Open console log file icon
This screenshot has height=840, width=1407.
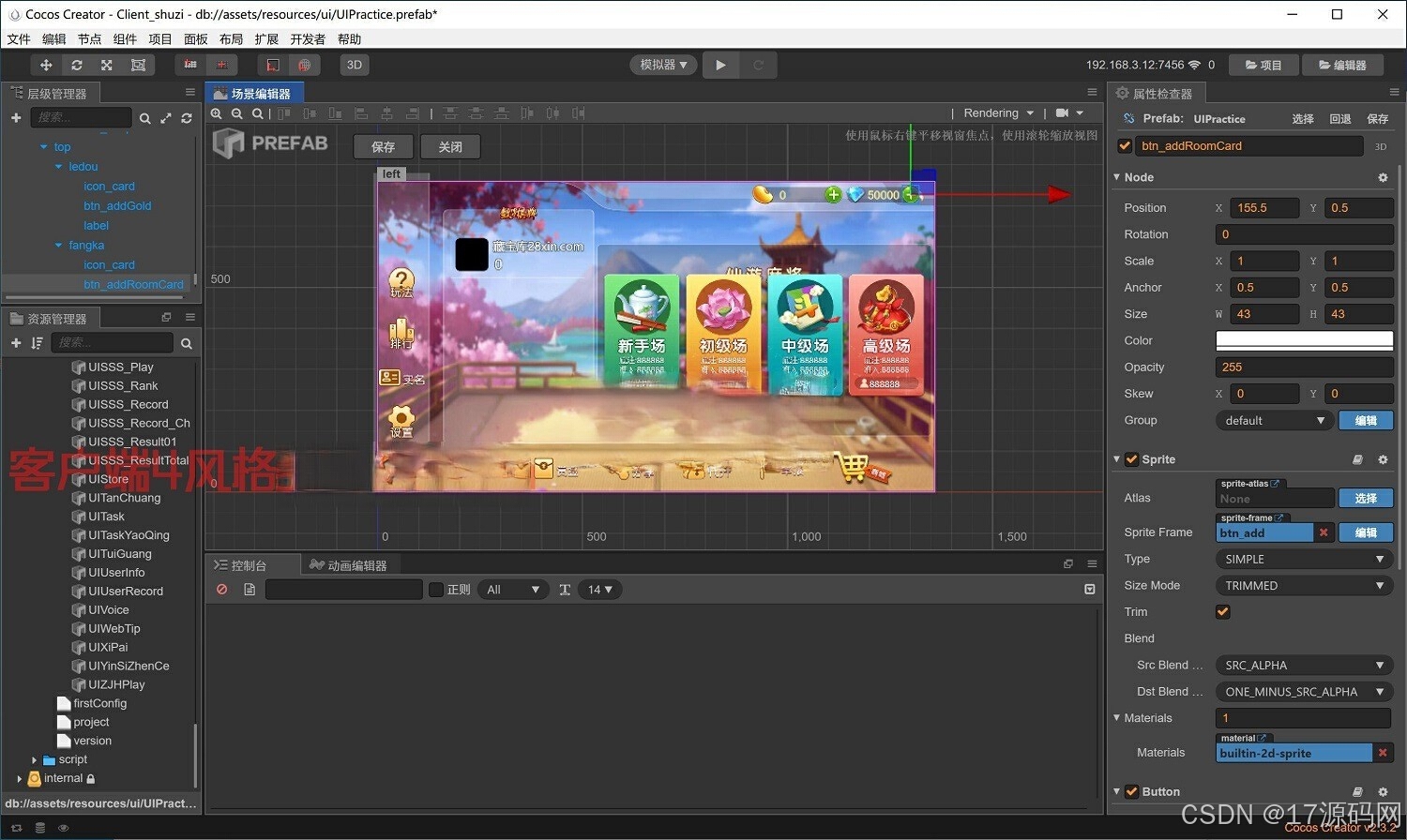(250, 590)
